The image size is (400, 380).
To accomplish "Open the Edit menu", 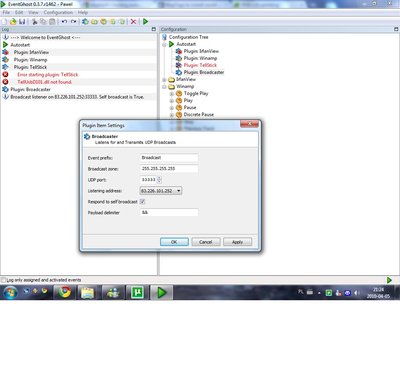I will tap(19, 12).
